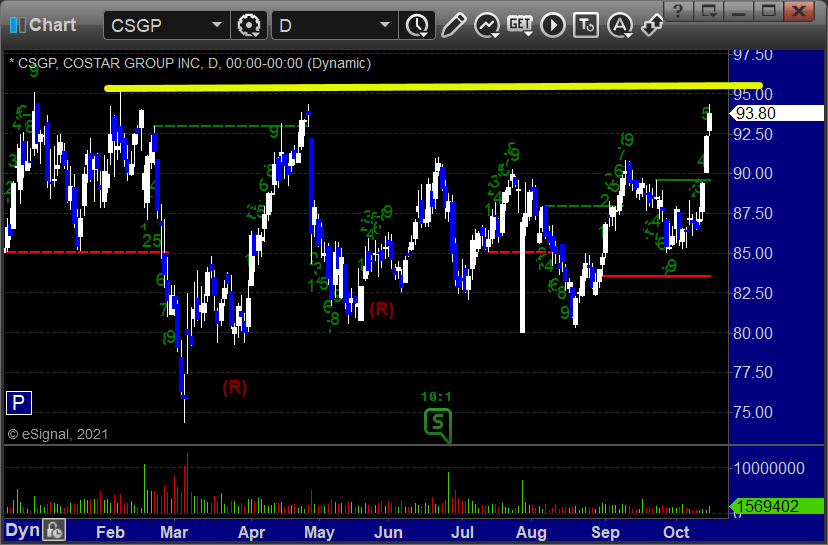Click the Jun label on time axis

[x=388, y=532]
